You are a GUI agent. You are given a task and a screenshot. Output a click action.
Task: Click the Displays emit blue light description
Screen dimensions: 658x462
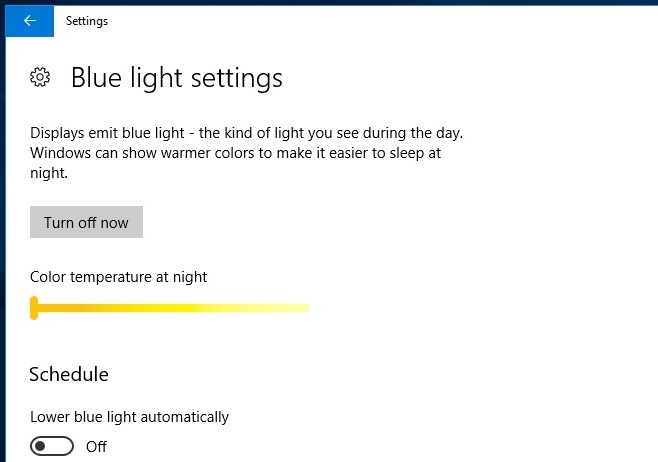(x=246, y=153)
